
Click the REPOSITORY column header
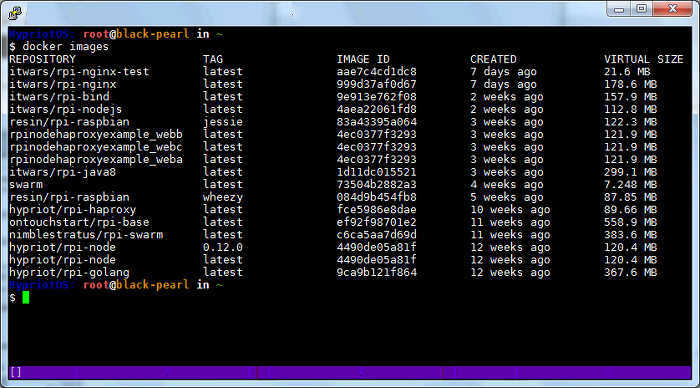click(42, 59)
